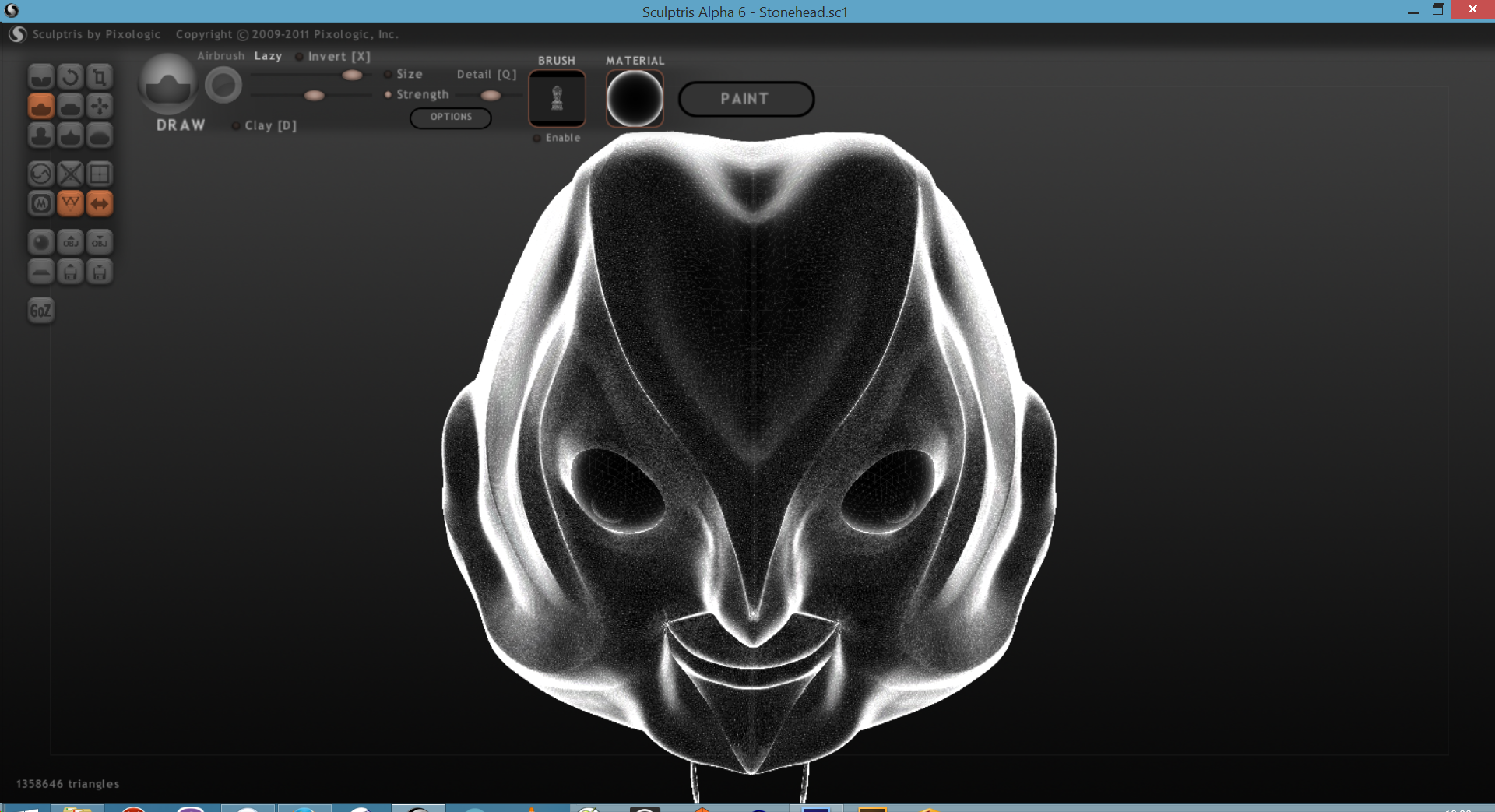This screenshot has width=1495, height=812.
Task: Select the Crease brush tool
Action: (40, 76)
